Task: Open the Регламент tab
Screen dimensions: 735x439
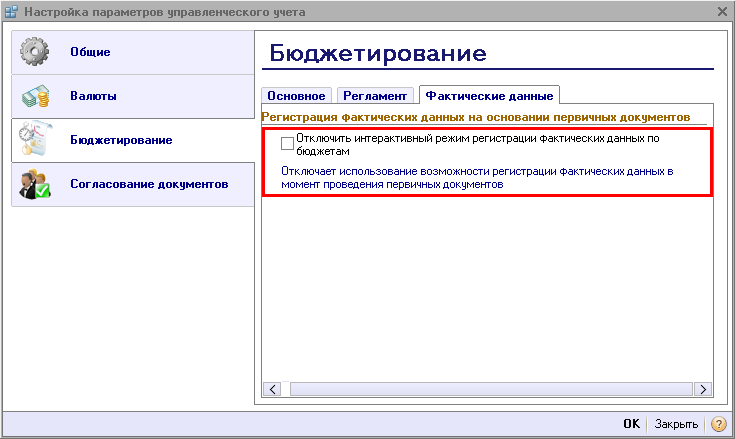Action: 375,96
